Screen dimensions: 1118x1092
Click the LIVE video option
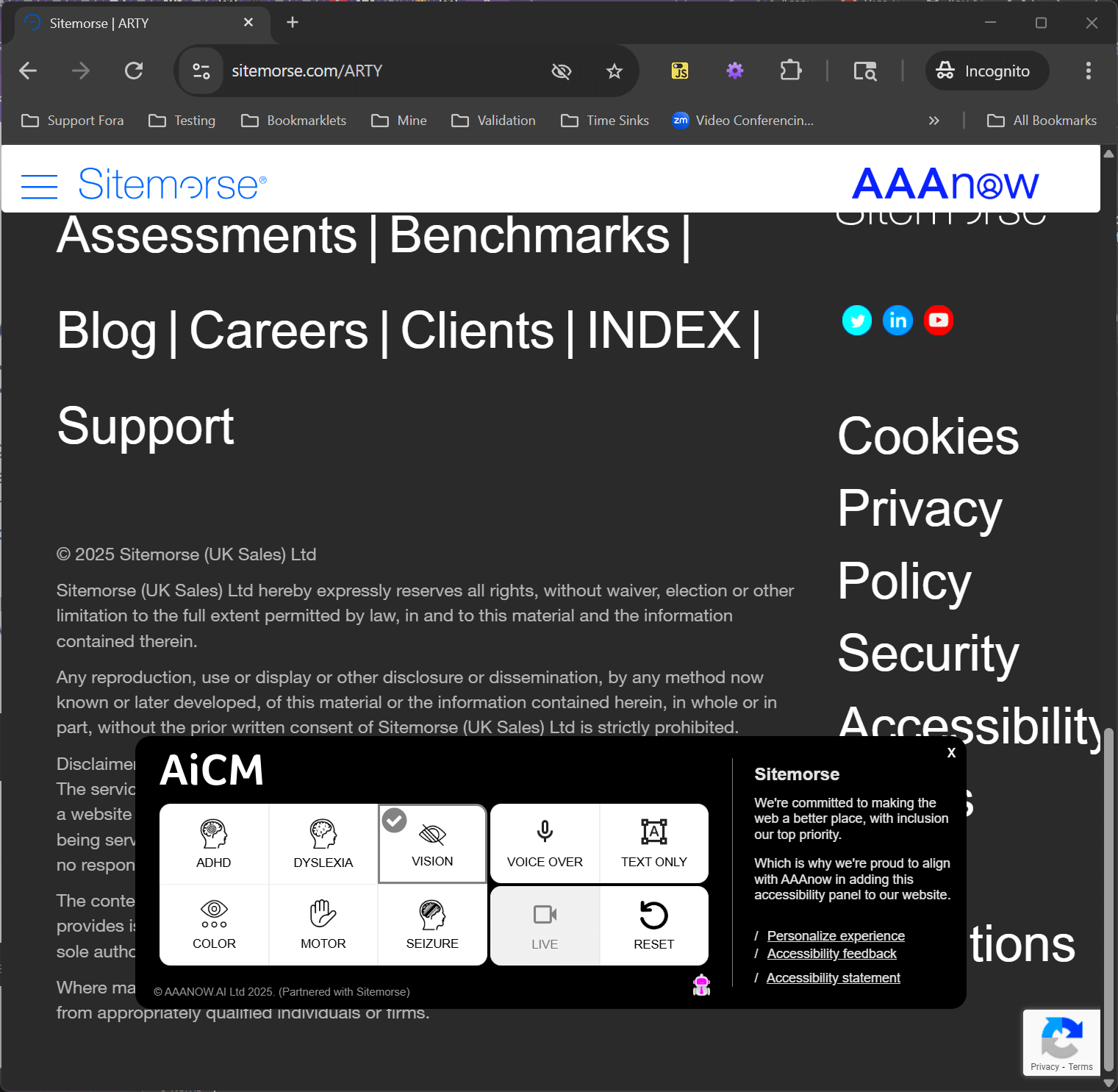545,926
